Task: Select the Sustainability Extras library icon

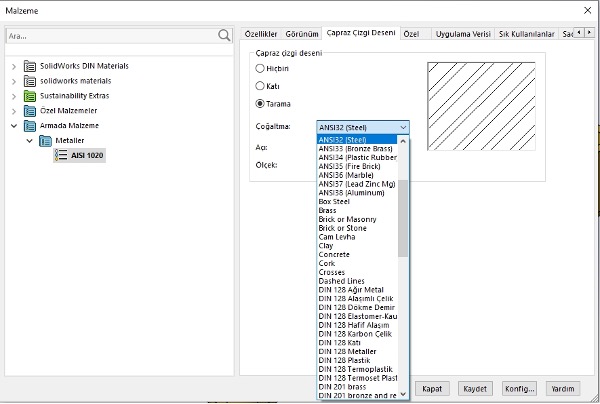Action: (30, 96)
